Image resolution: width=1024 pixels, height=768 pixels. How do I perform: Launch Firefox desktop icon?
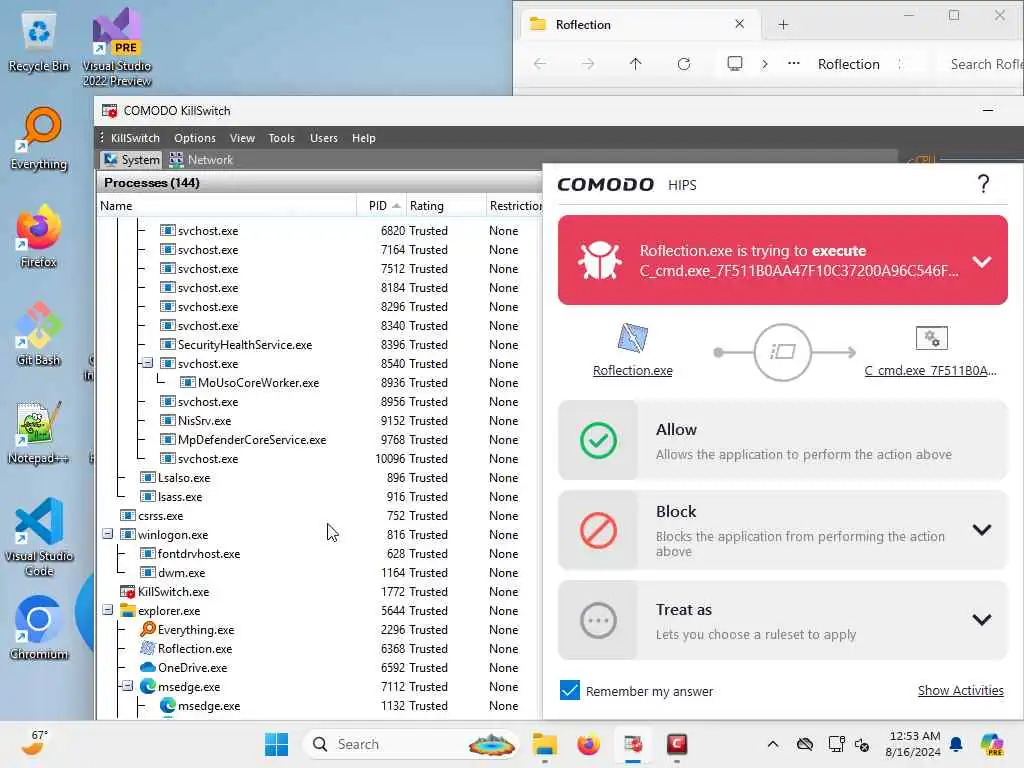pos(39,236)
